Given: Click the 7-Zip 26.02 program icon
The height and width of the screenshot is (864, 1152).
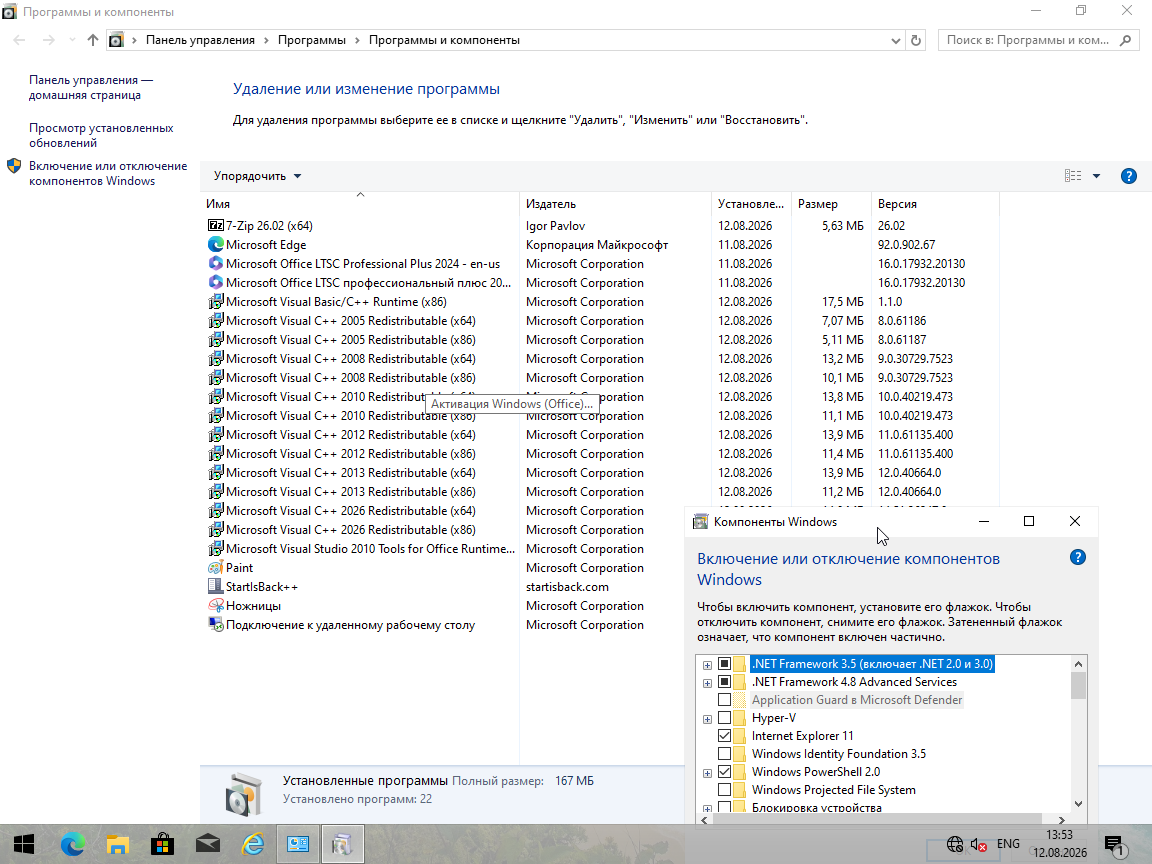Looking at the screenshot, I should pyautogui.click(x=215, y=226).
